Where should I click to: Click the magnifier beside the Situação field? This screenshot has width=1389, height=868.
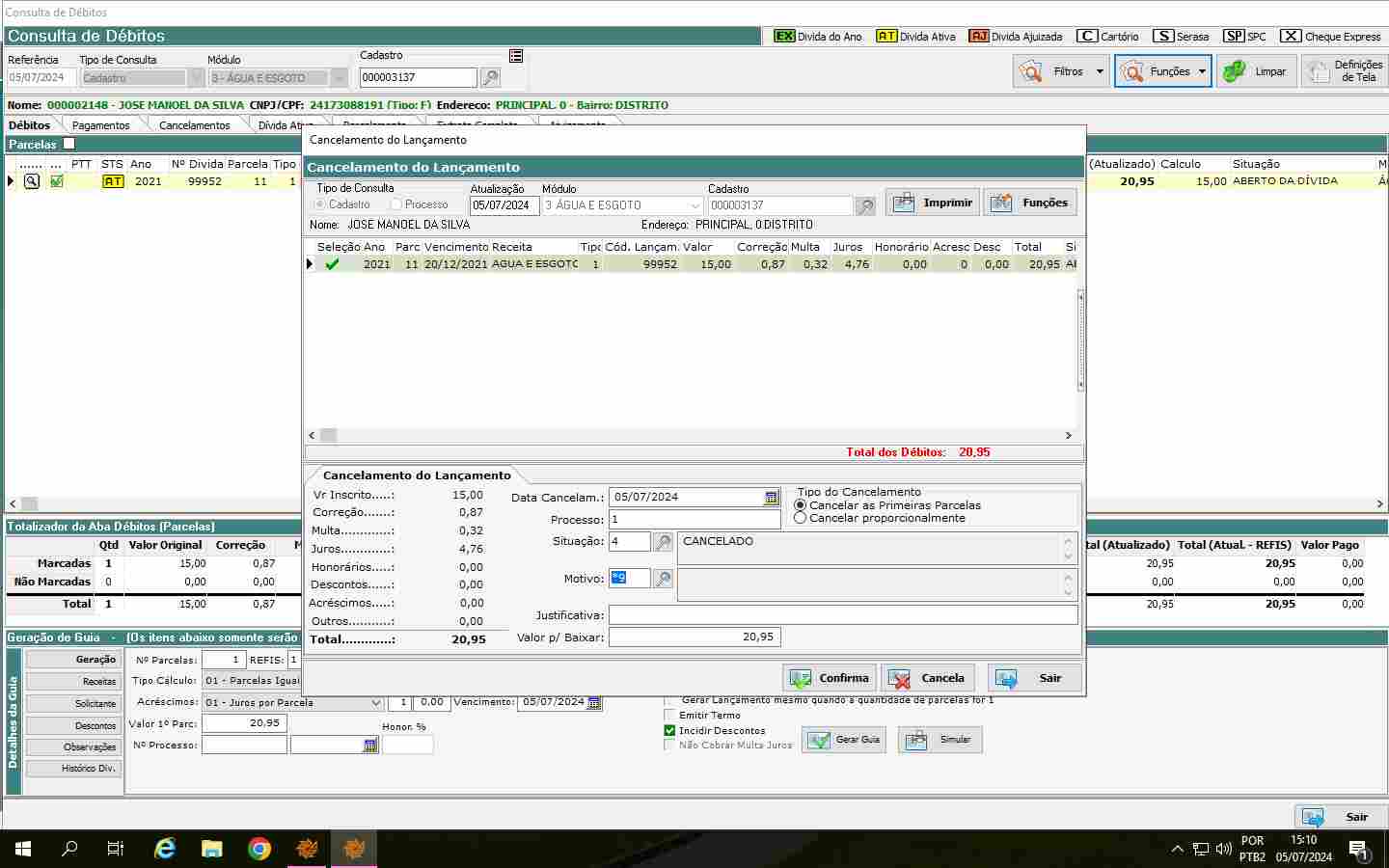(x=664, y=542)
